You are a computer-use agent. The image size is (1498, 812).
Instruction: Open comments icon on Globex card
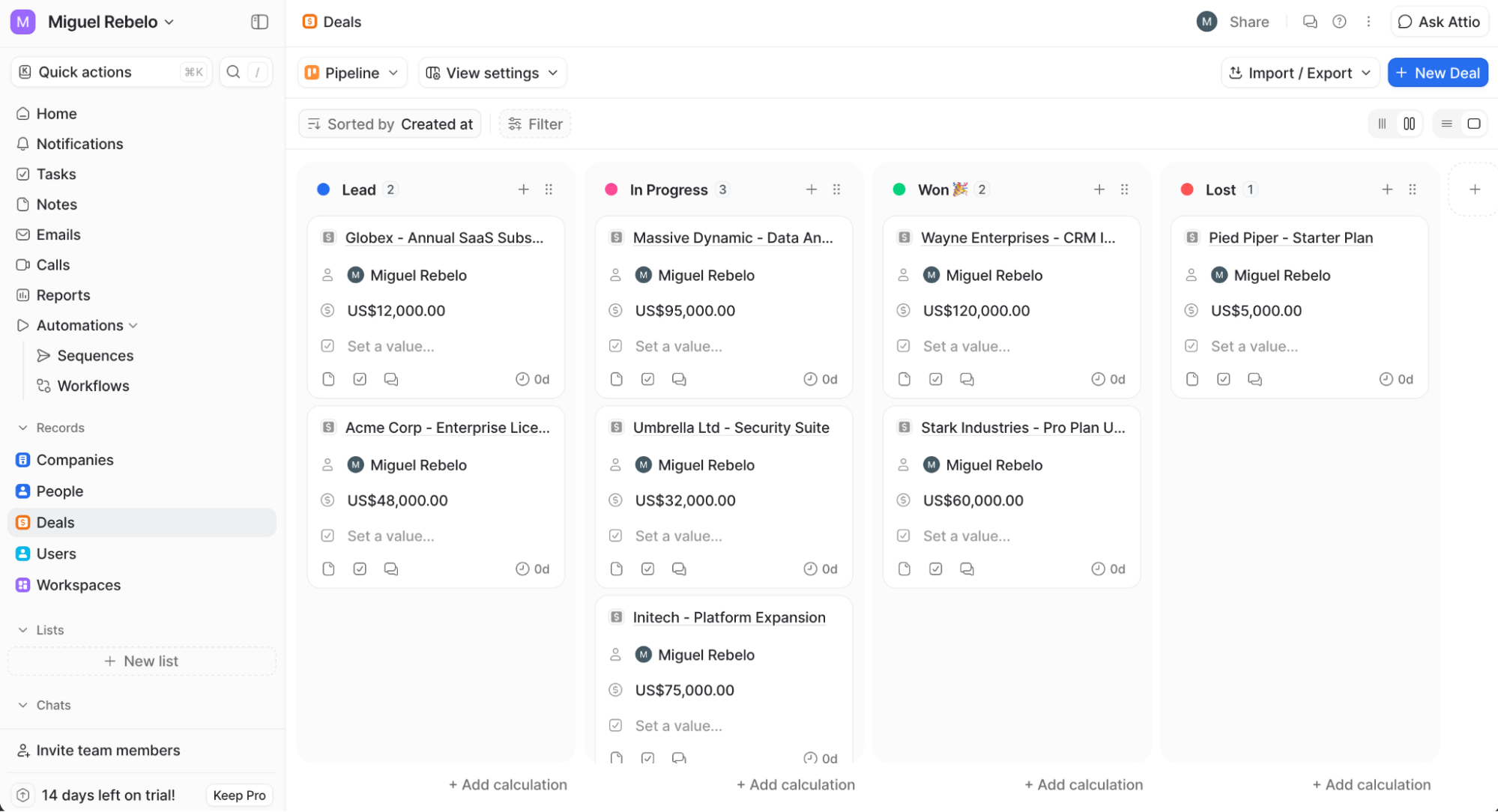(391, 379)
